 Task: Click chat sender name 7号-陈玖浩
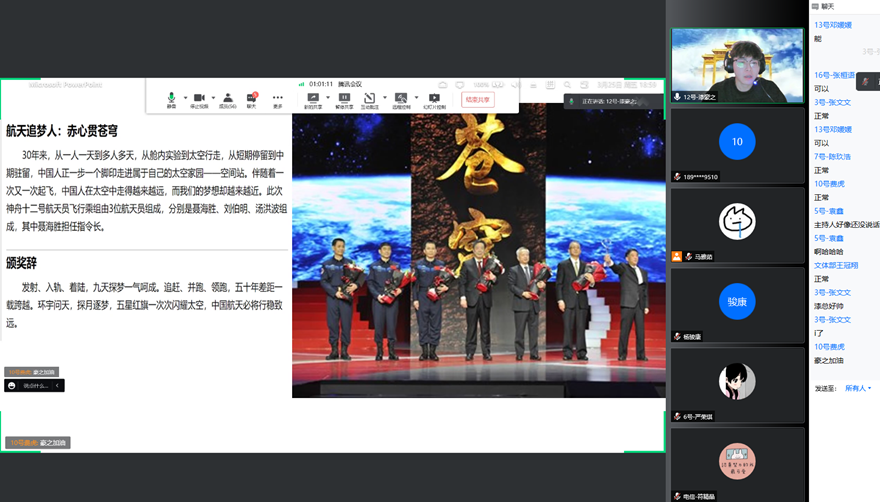click(x=832, y=157)
